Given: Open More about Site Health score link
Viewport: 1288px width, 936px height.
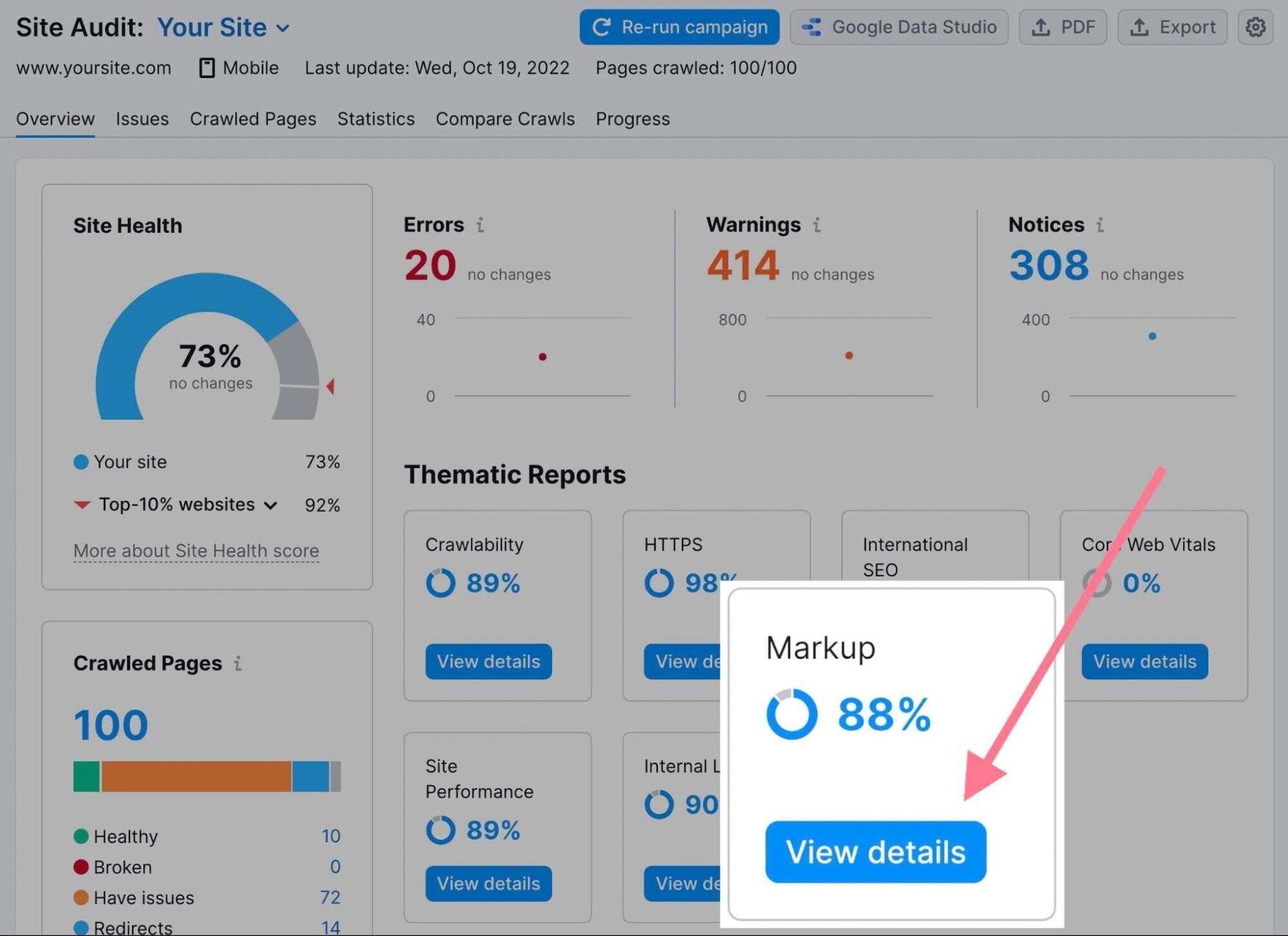Looking at the screenshot, I should [196, 550].
